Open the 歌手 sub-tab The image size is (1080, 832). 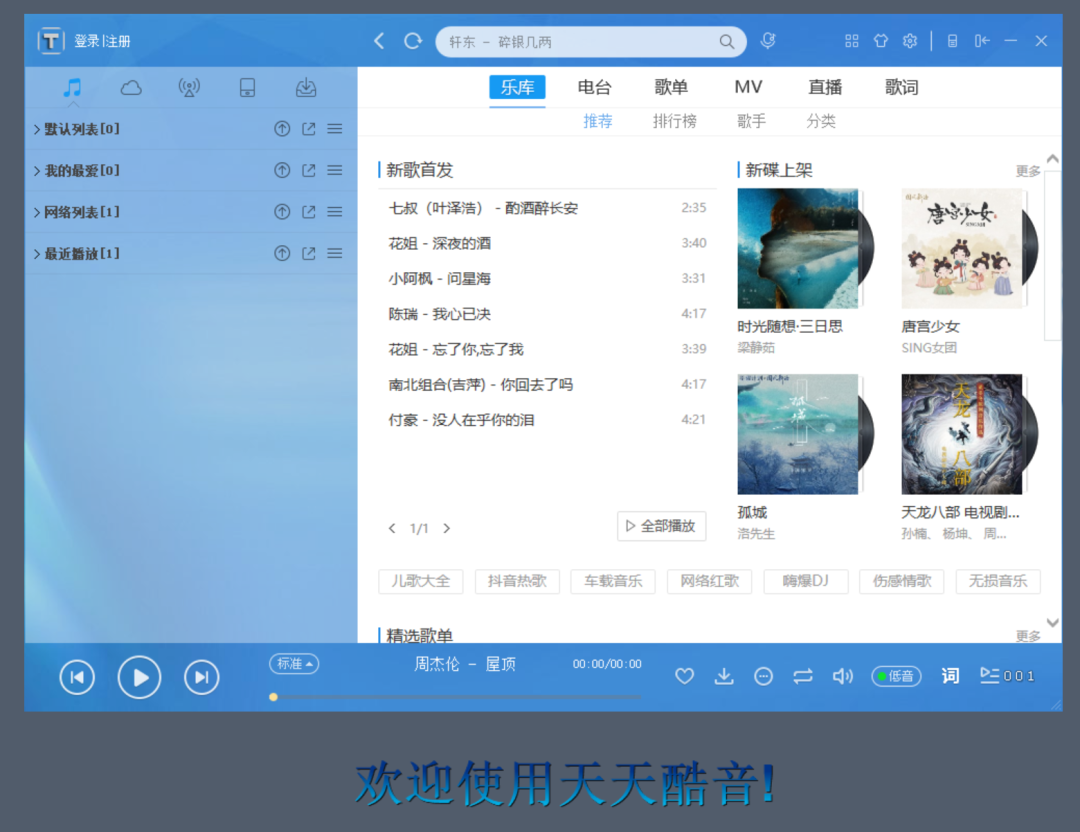coord(751,121)
